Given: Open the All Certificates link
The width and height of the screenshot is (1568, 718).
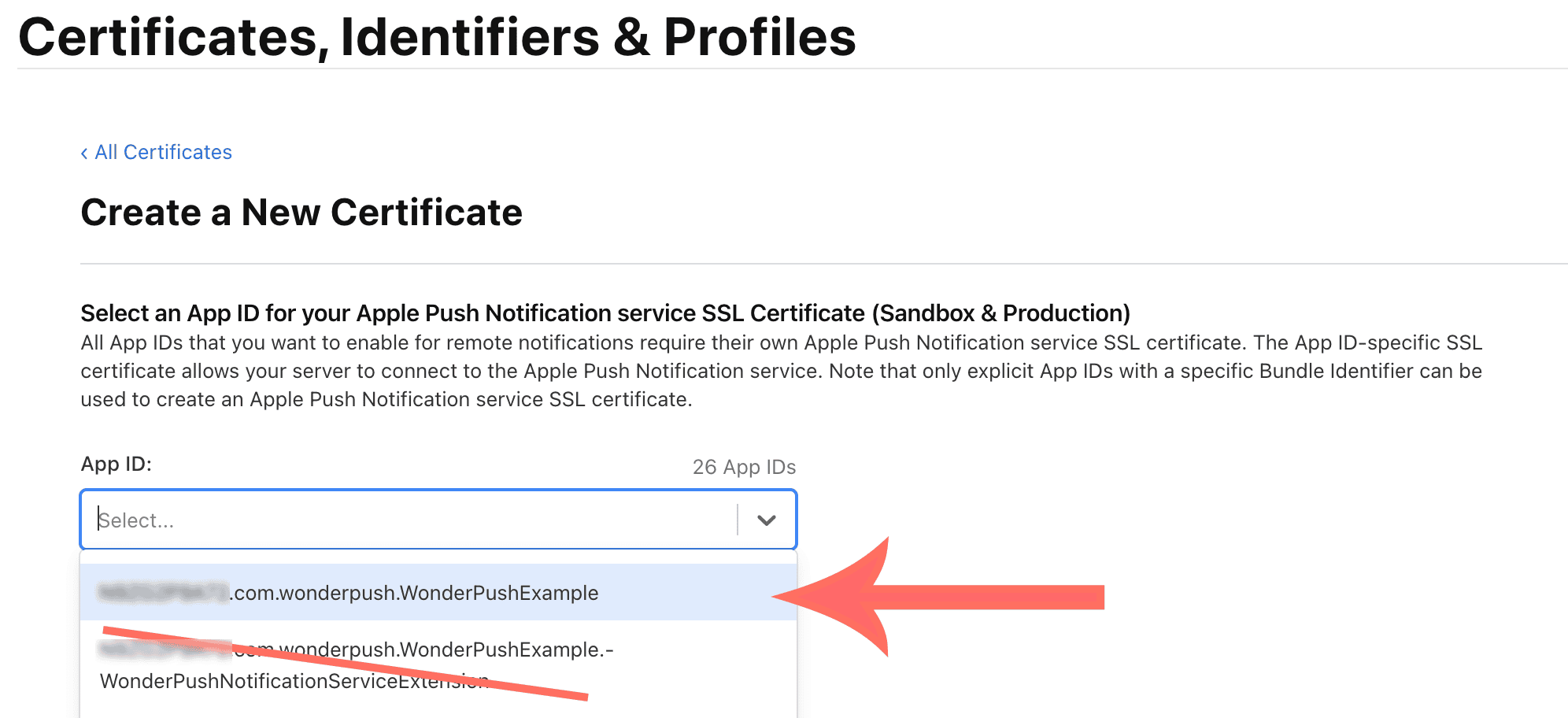Looking at the screenshot, I should coord(163,152).
